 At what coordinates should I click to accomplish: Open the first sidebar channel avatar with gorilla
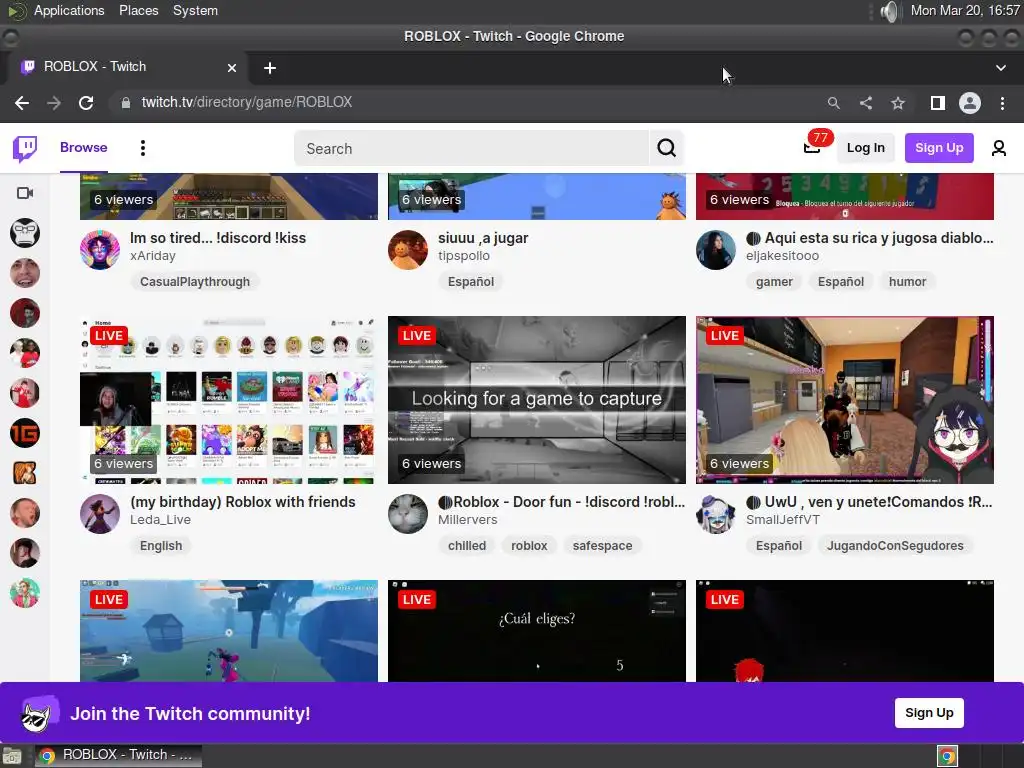point(25,232)
